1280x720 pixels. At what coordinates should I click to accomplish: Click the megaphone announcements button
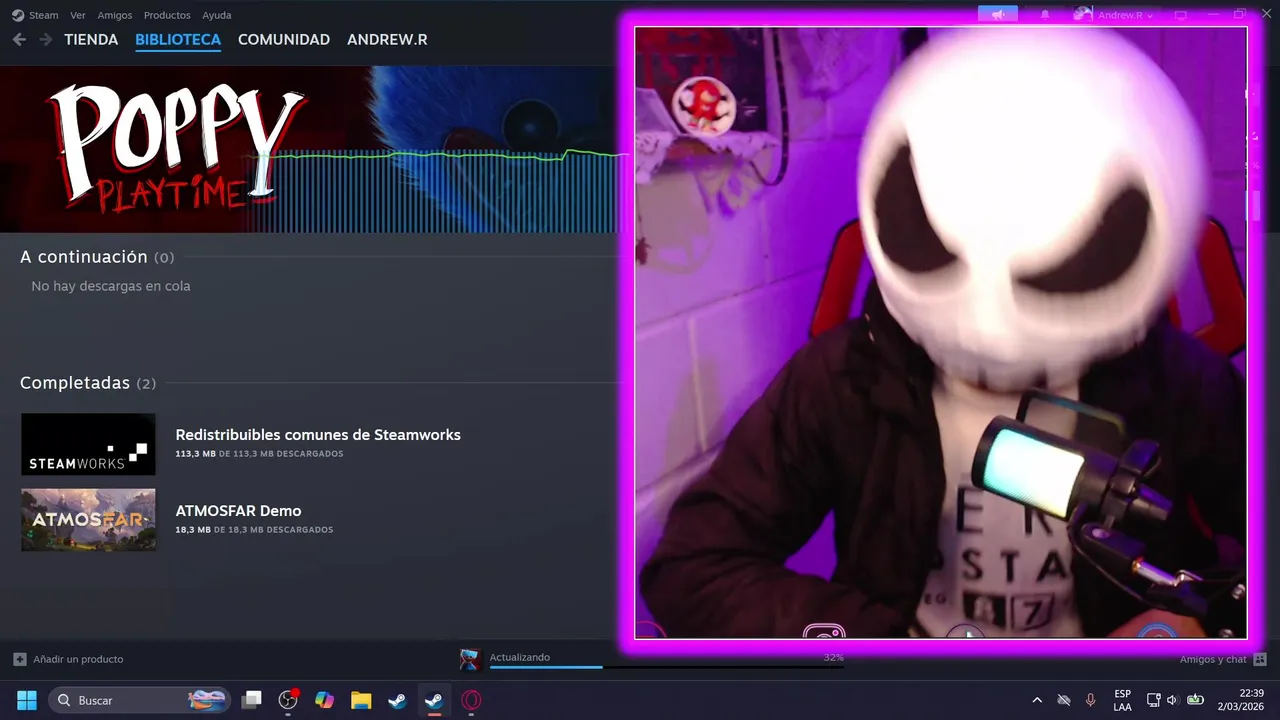[998, 14]
